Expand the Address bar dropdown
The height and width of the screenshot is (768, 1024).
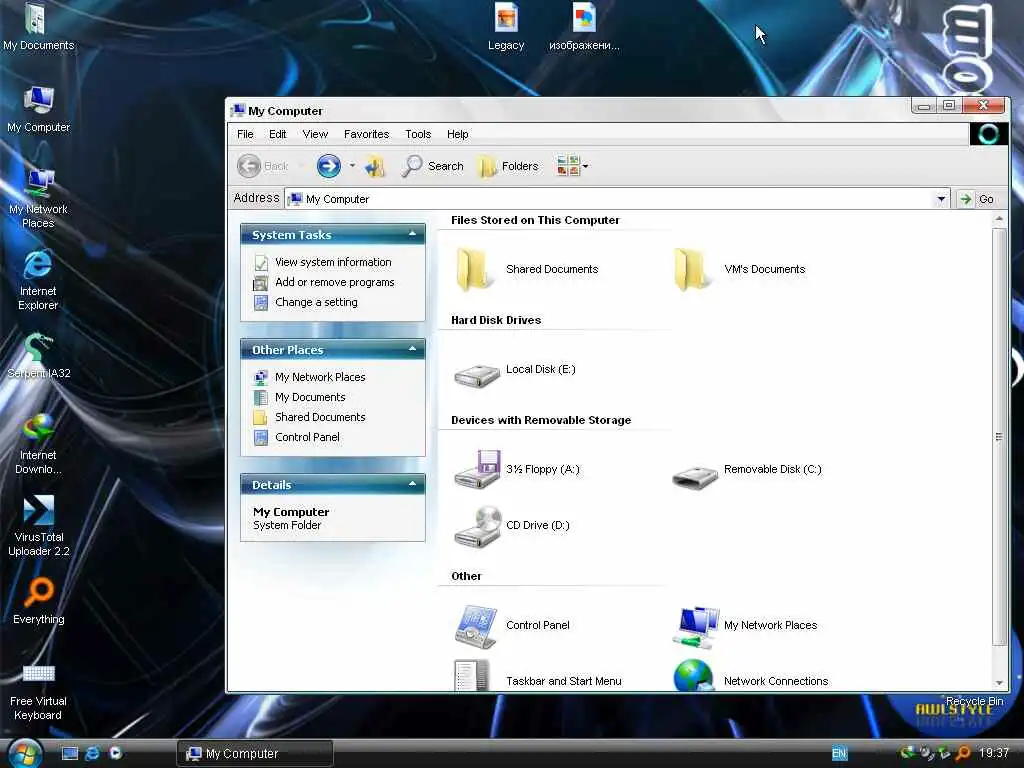941,199
